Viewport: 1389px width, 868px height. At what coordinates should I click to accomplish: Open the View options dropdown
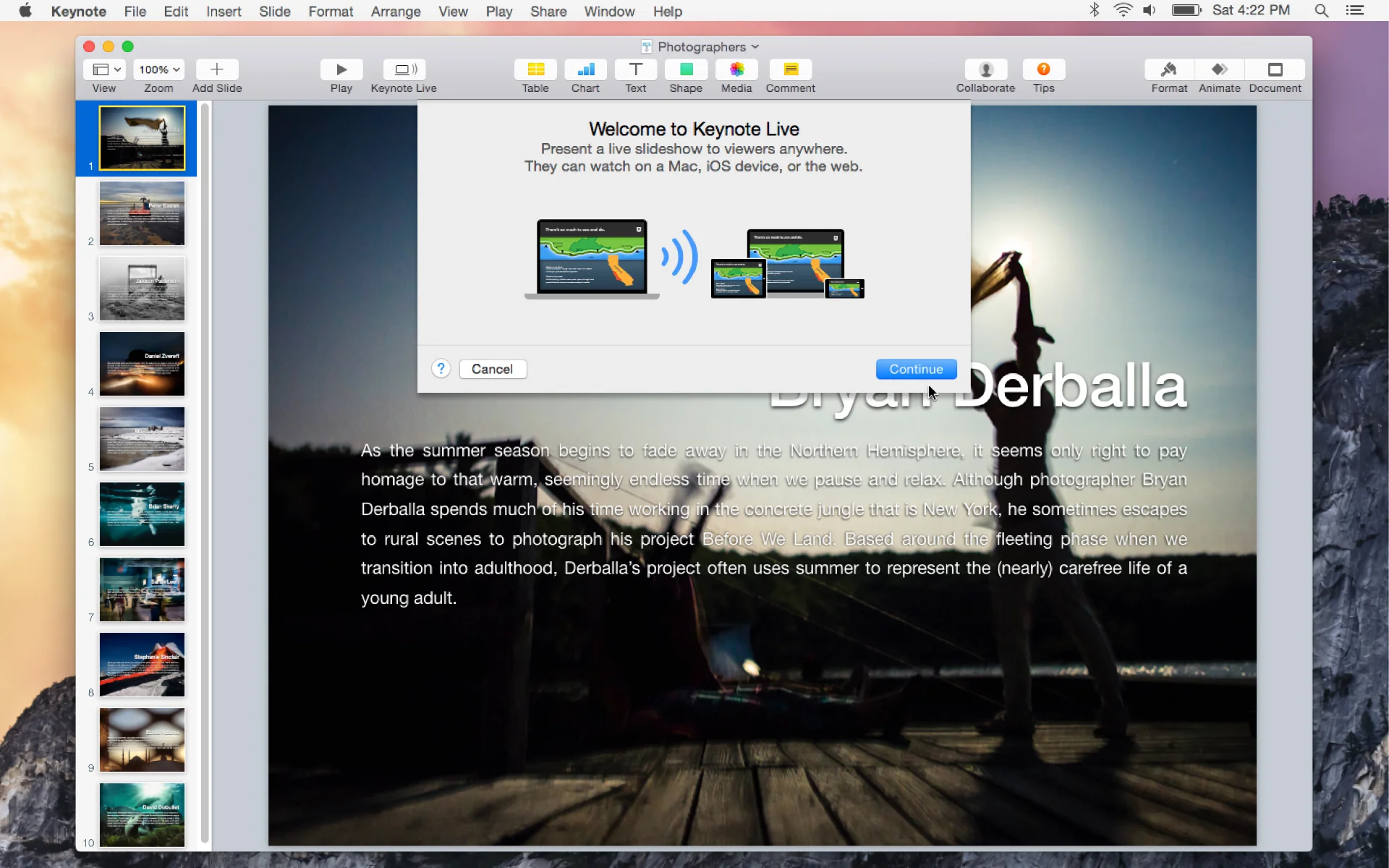[105, 69]
